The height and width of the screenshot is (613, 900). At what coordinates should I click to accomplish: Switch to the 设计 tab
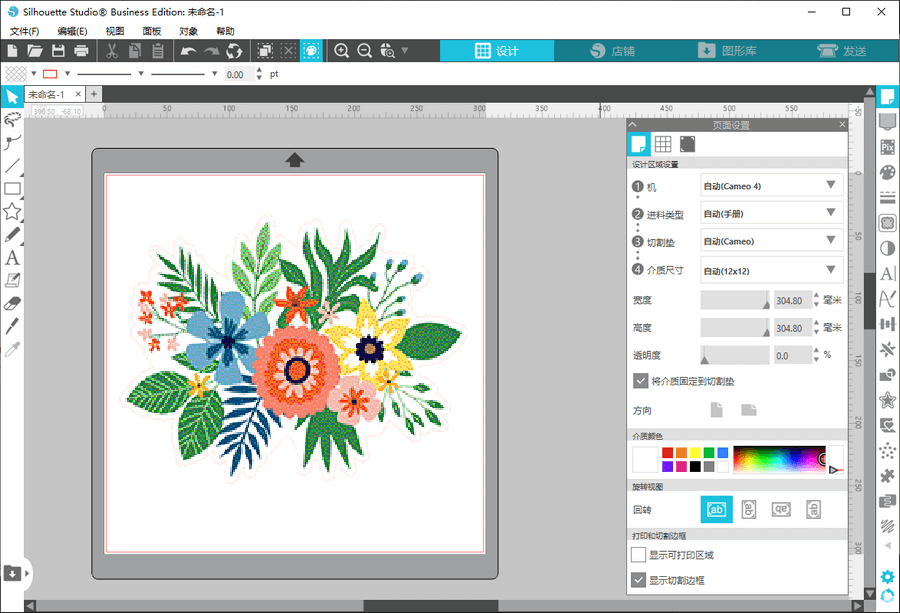(497, 51)
